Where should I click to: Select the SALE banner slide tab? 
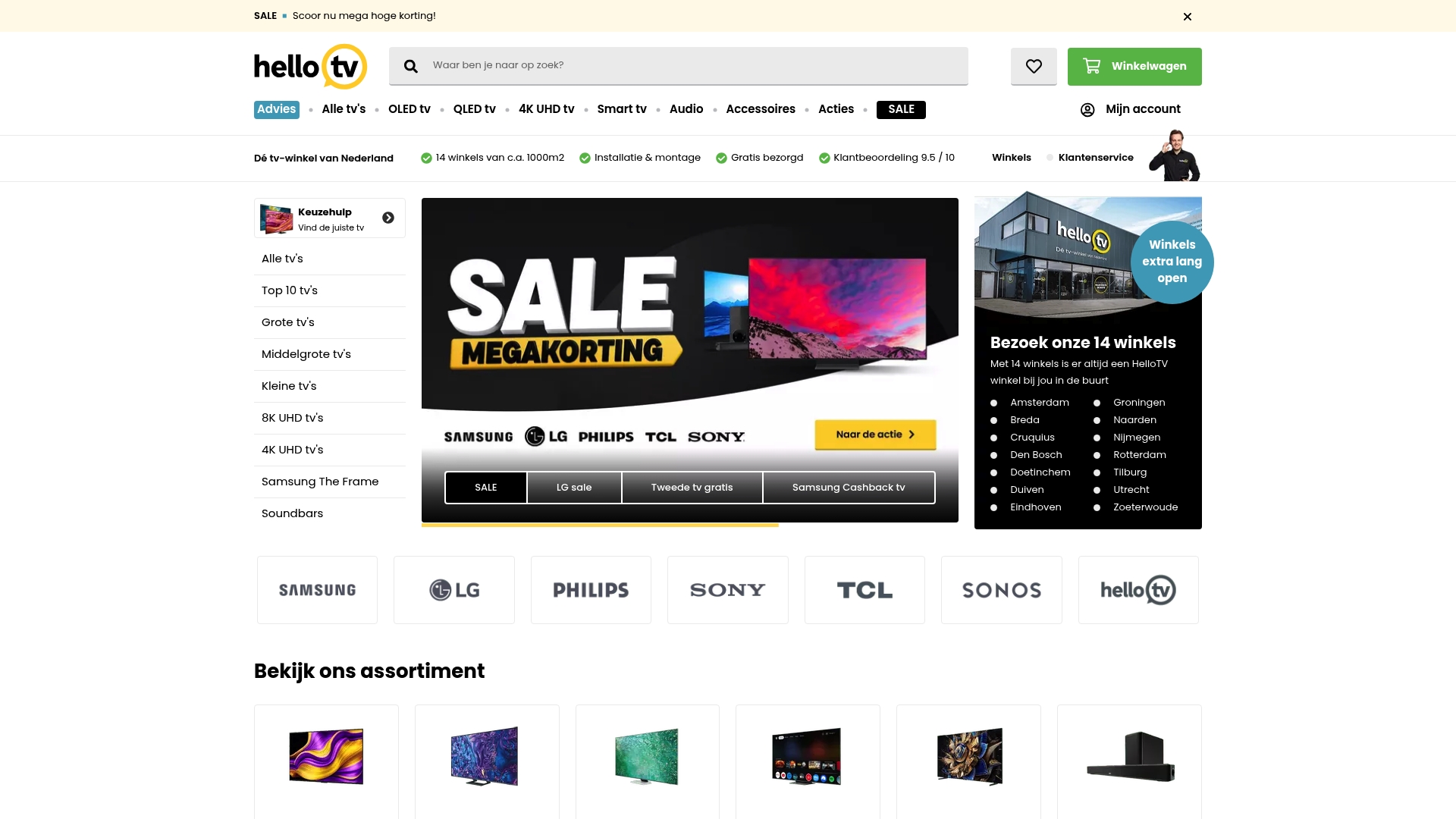point(486,488)
